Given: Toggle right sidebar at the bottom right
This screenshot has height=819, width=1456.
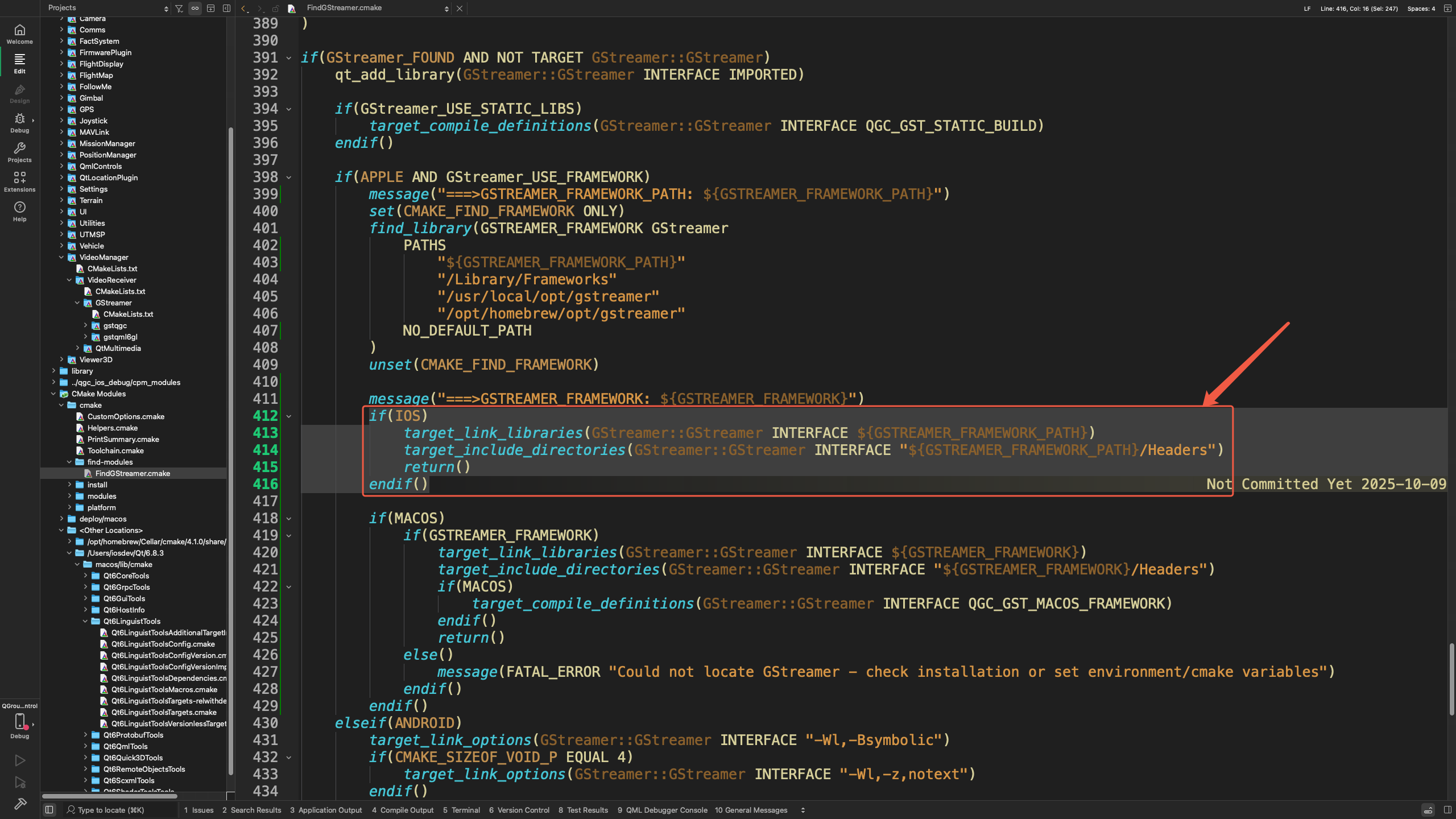Looking at the screenshot, I should click(x=1447, y=810).
